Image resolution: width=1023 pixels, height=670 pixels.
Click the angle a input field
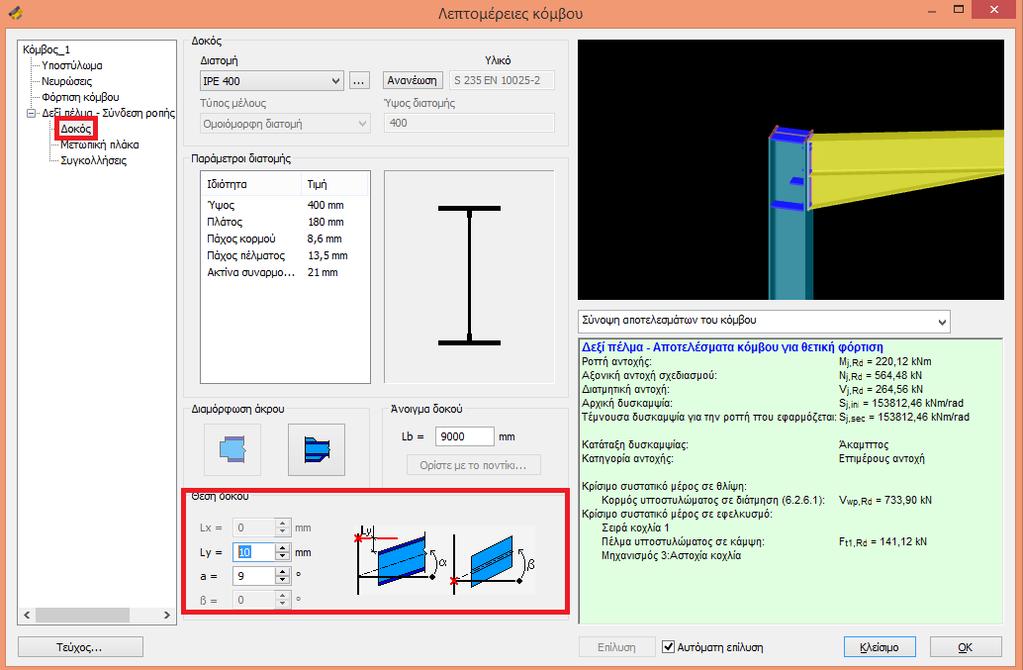point(254,576)
